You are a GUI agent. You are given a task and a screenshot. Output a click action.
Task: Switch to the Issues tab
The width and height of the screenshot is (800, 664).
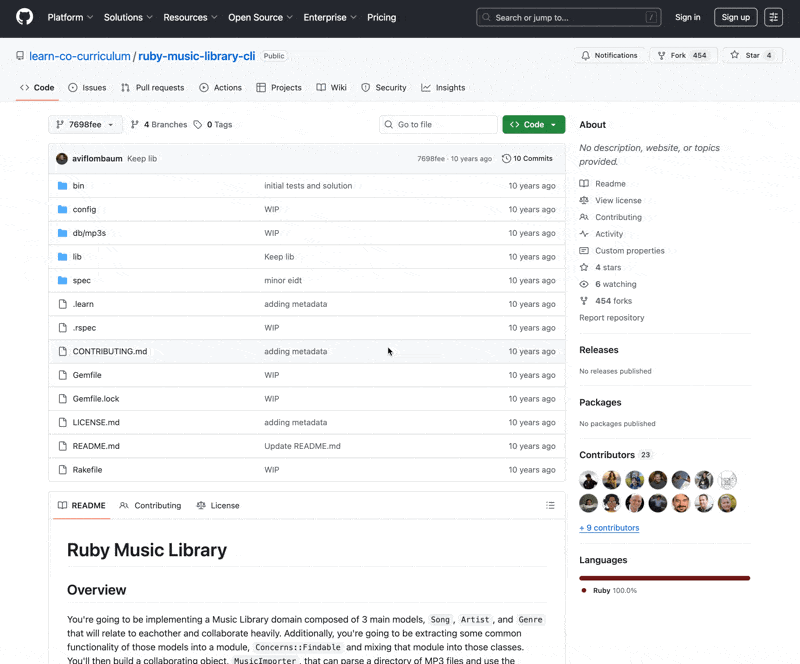click(87, 88)
